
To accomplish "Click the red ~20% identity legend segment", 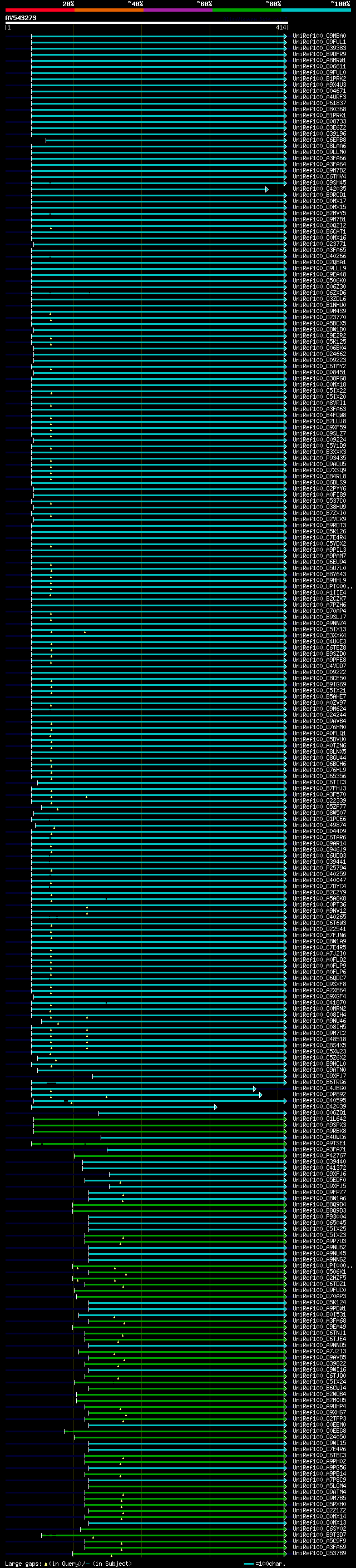I will [x=39, y=10].
